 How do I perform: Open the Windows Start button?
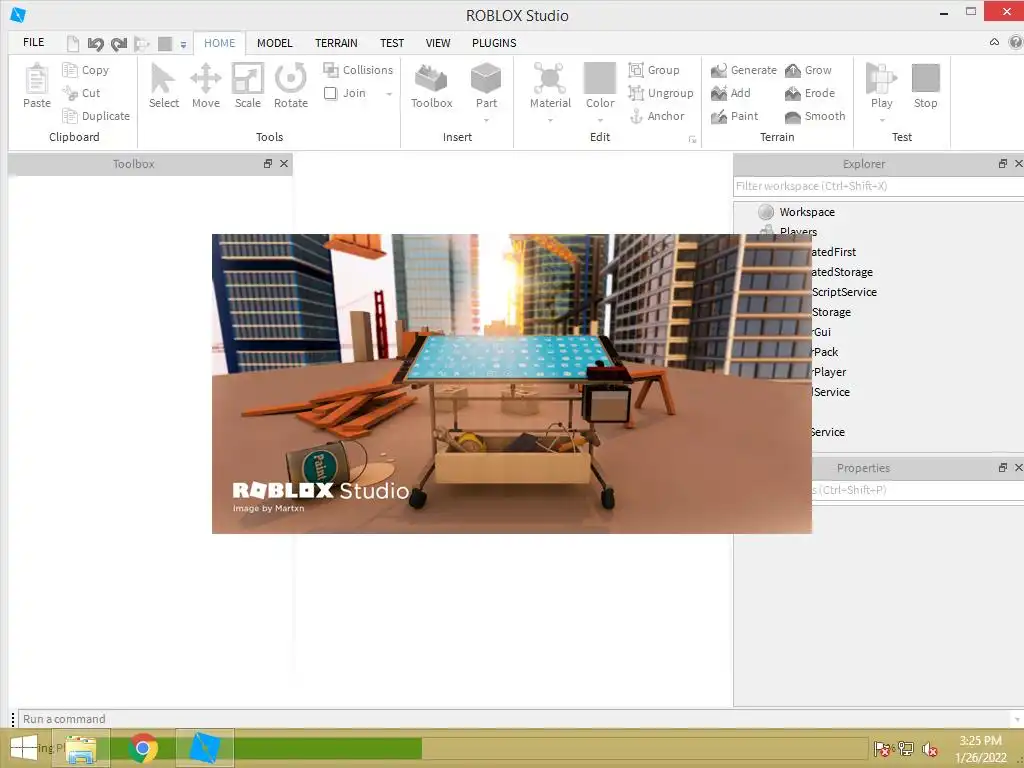tap(24, 748)
